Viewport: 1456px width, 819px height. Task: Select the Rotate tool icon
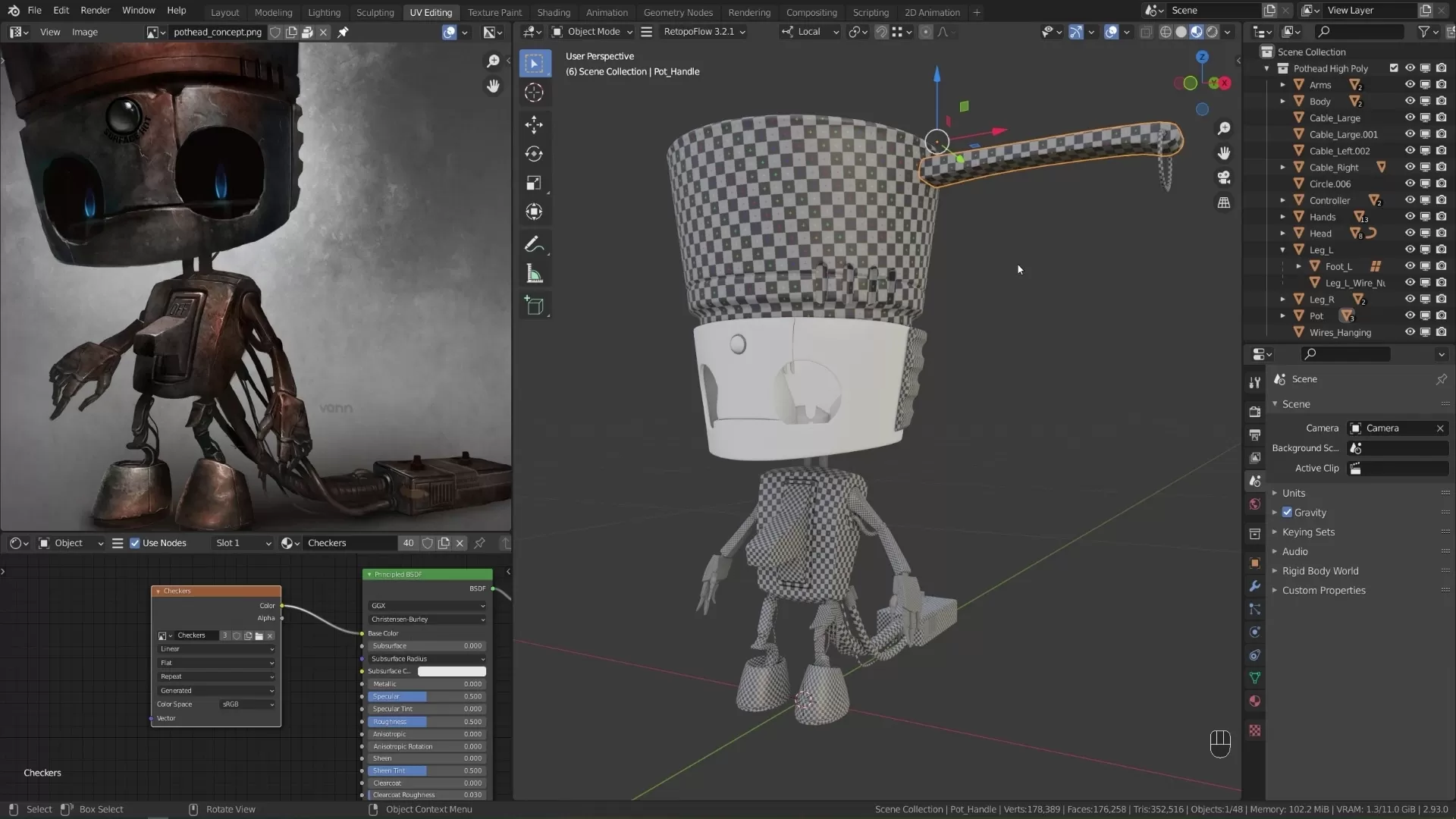point(534,154)
